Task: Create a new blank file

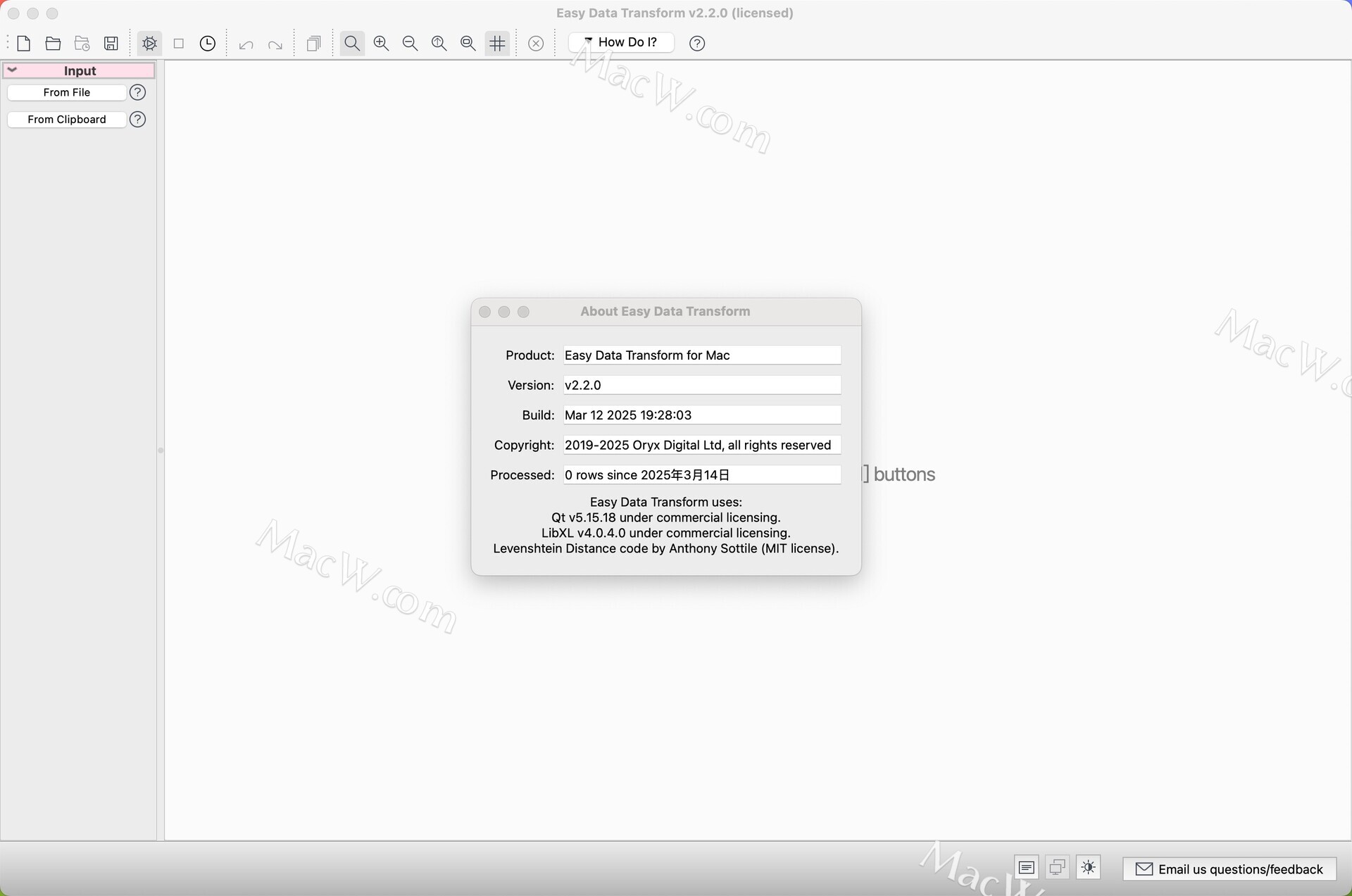Action: [24, 44]
